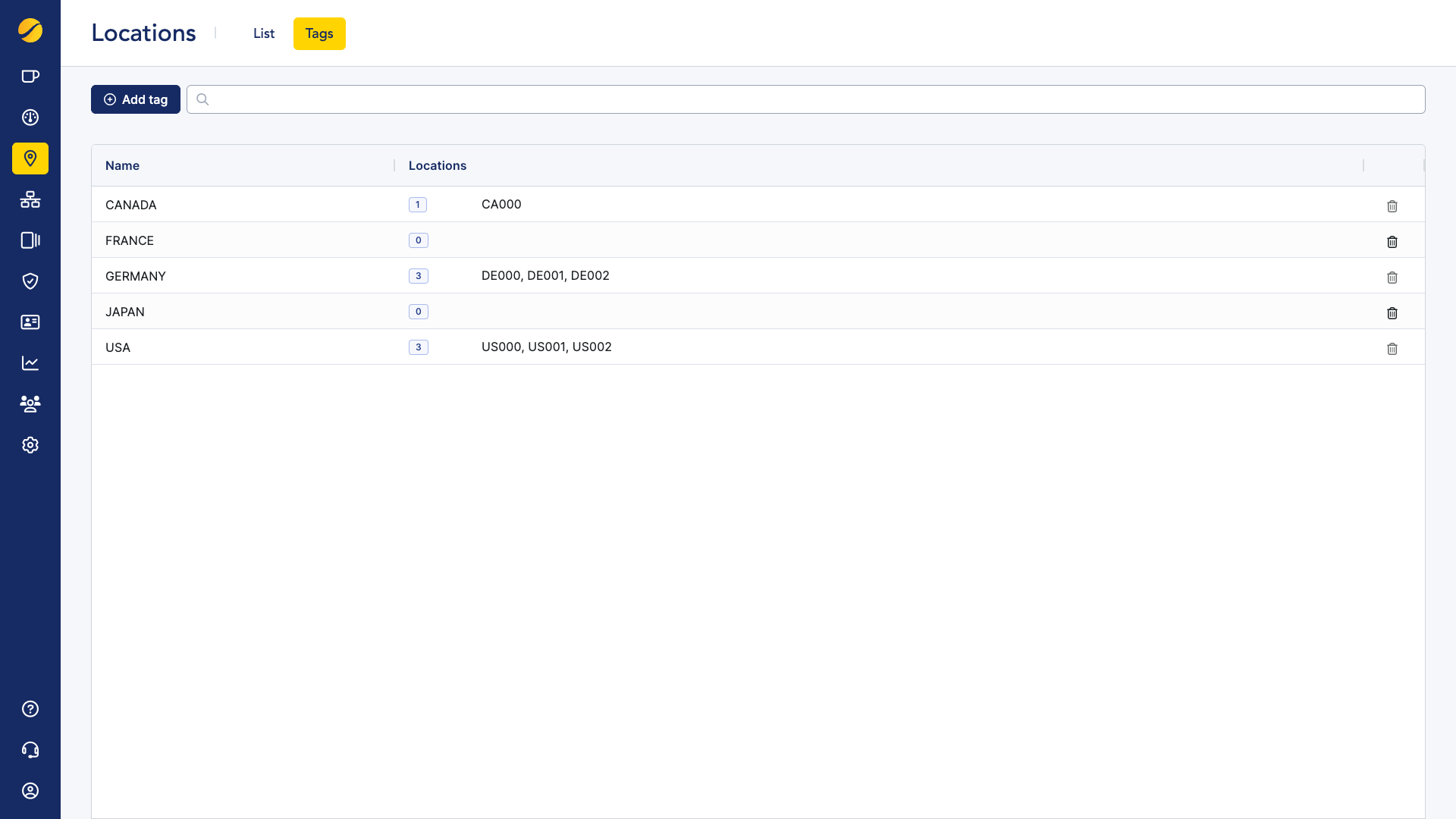Delete the FRANCE tag
This screenshot has width=1456, height=819.
(1392, 241)
